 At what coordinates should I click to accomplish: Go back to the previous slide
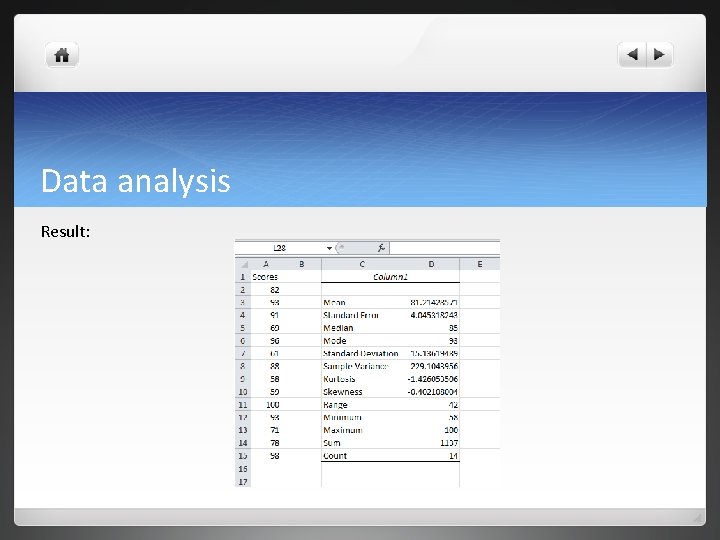(632, 55)
